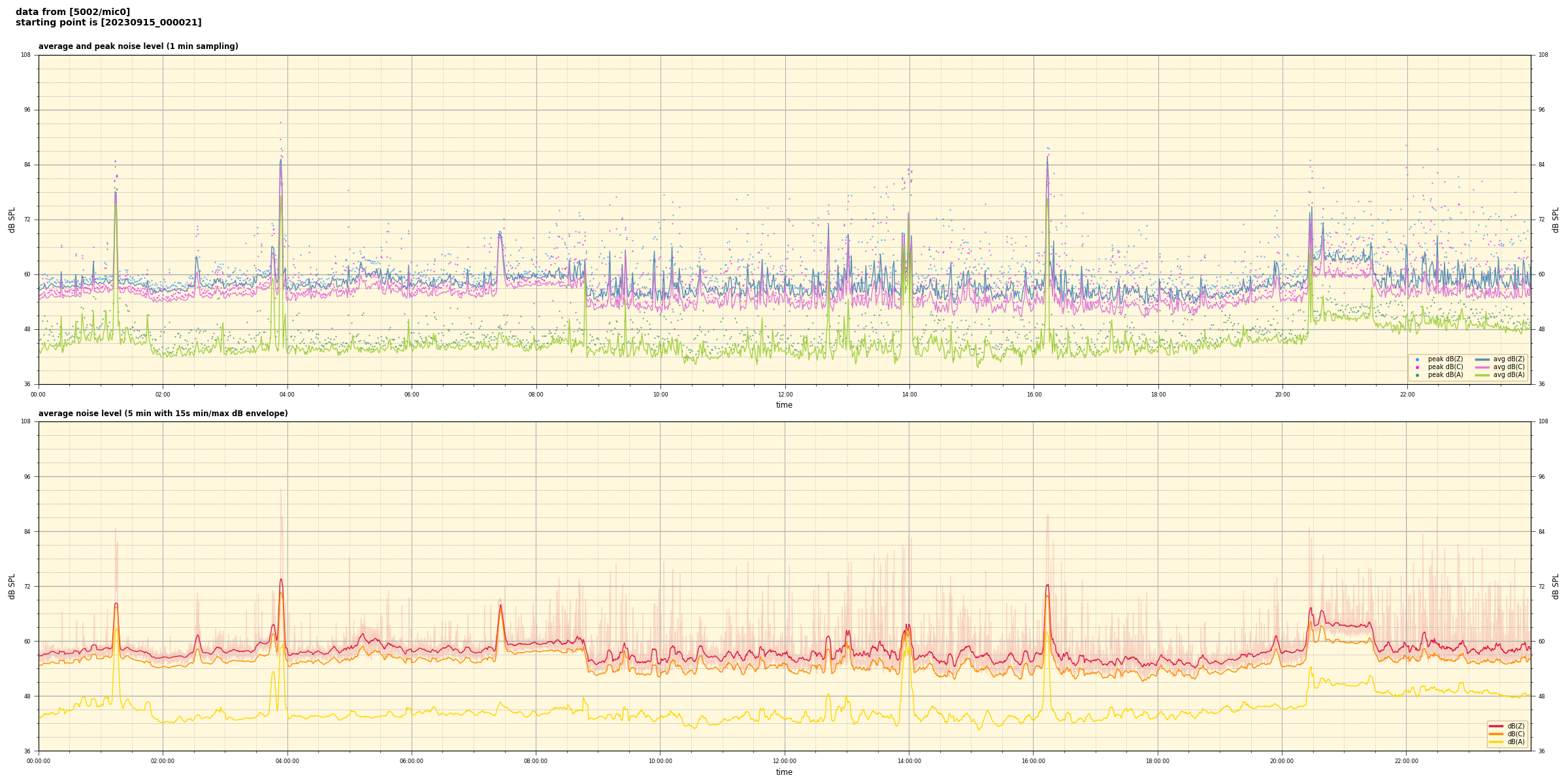Click the 'data from [5002/mic0]' header text
Viewport: 1568px width, 784px height.
pos(73,12)
